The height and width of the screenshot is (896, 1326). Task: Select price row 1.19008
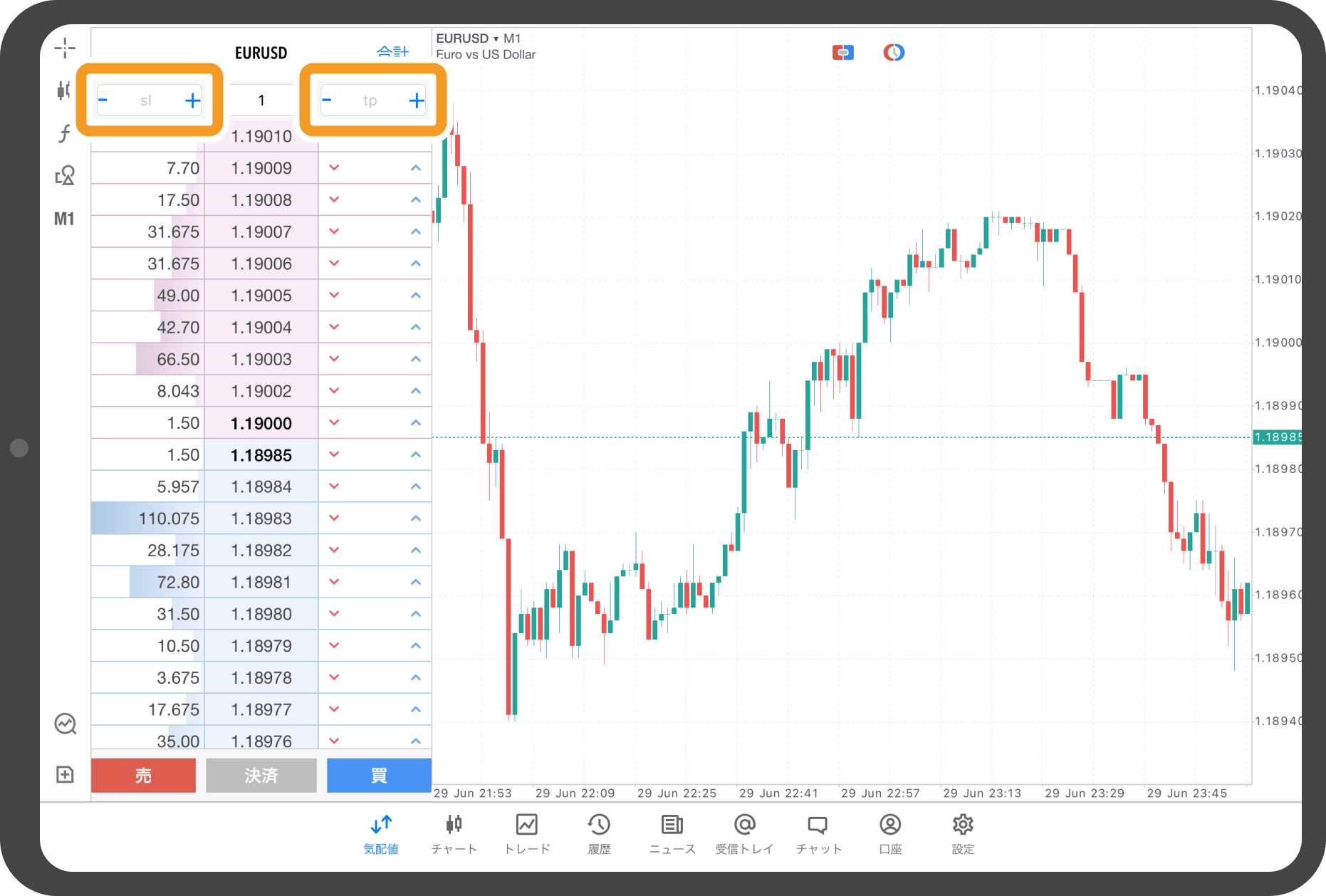(x=261, y=200)
